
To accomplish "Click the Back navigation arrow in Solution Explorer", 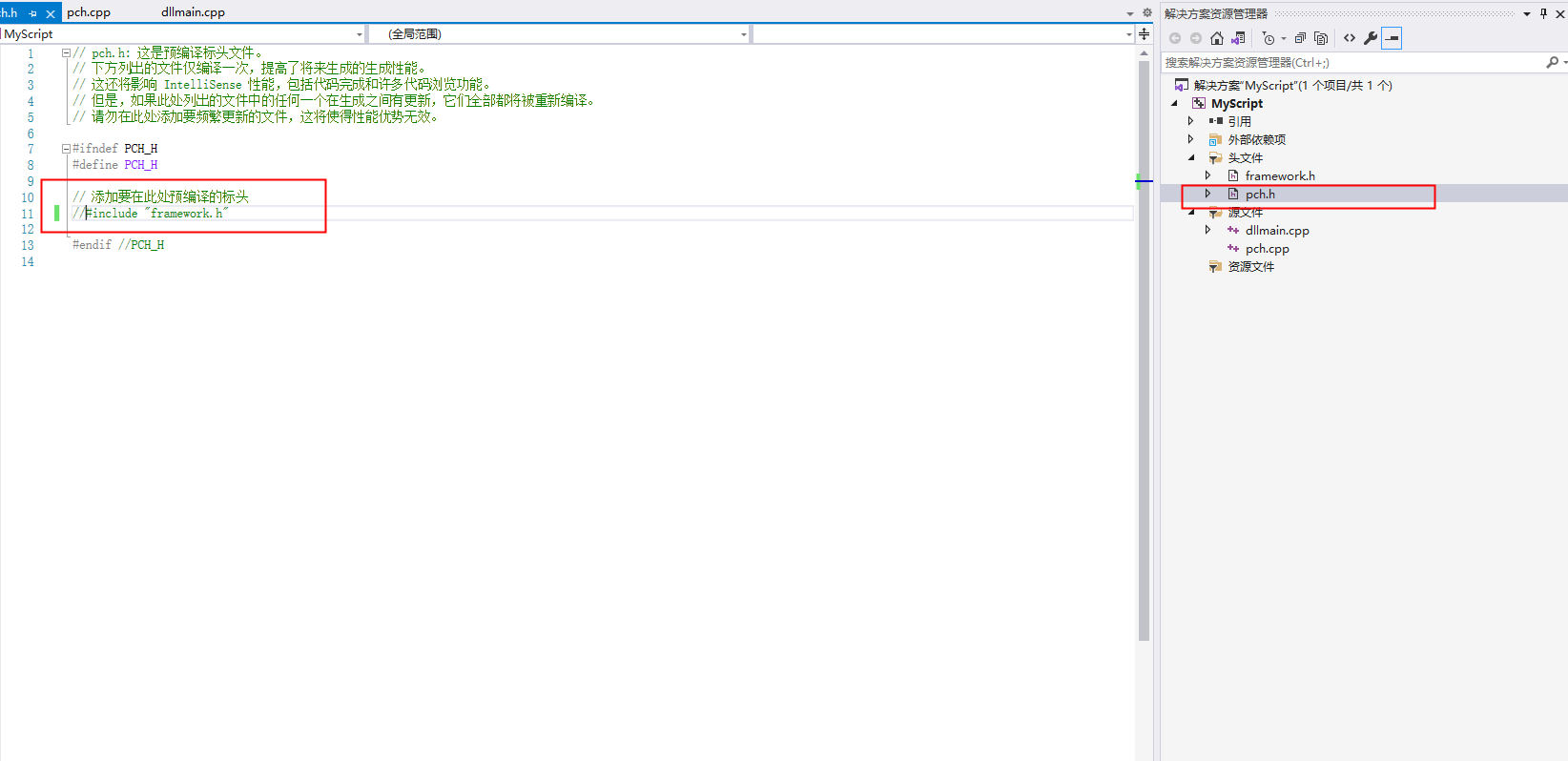I will [x=1175, y=38].
